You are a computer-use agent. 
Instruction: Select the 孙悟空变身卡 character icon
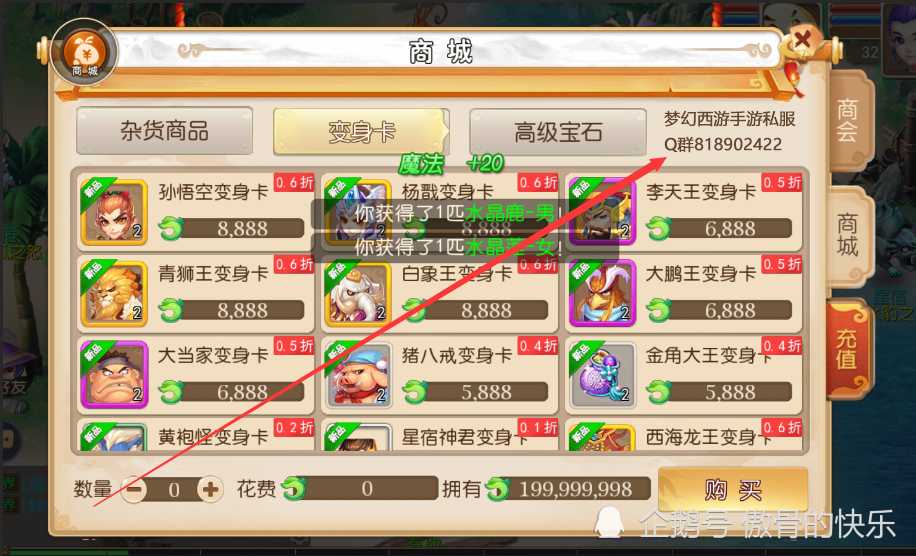pos(114,213)
